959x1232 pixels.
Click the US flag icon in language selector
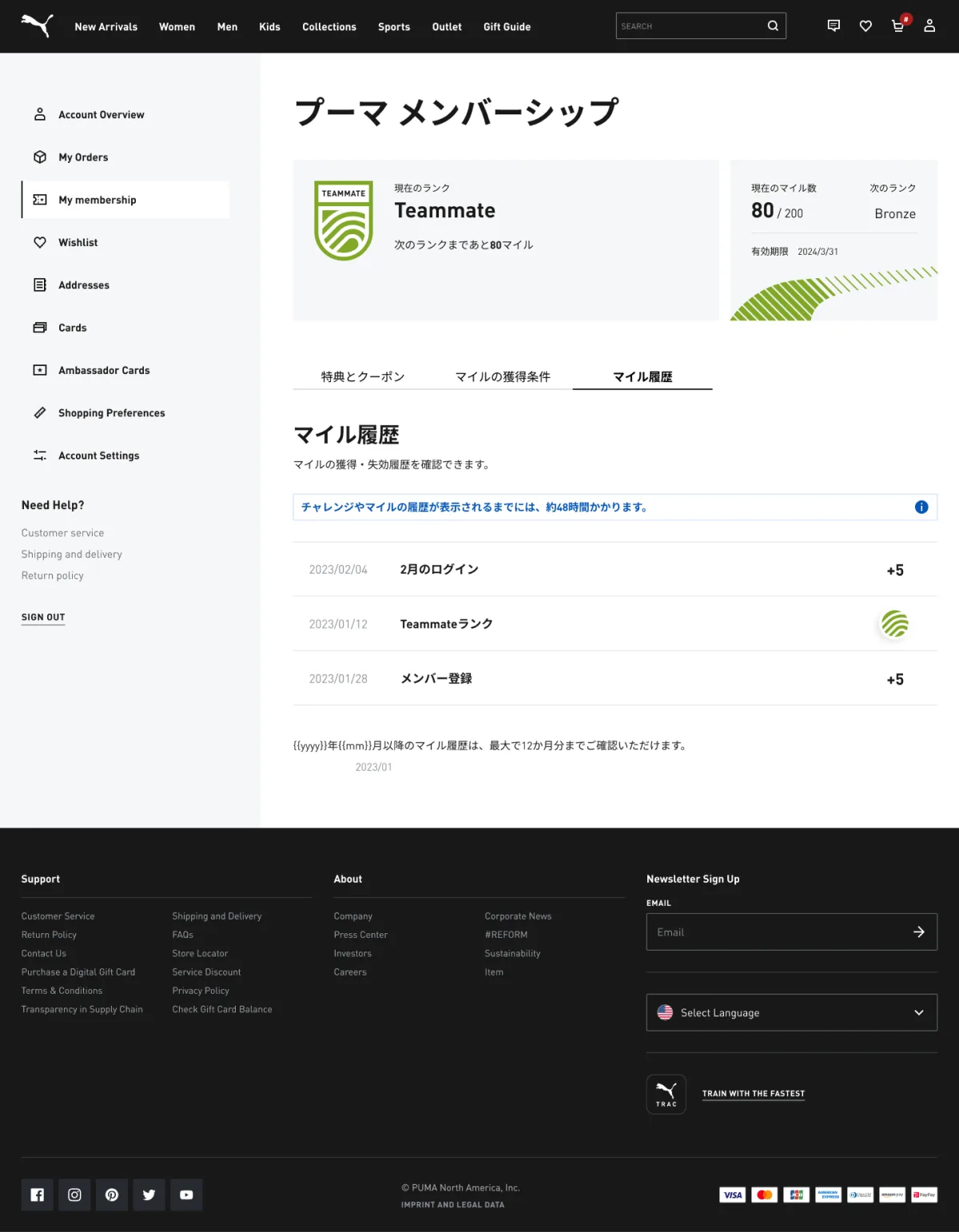point(665,1012)
